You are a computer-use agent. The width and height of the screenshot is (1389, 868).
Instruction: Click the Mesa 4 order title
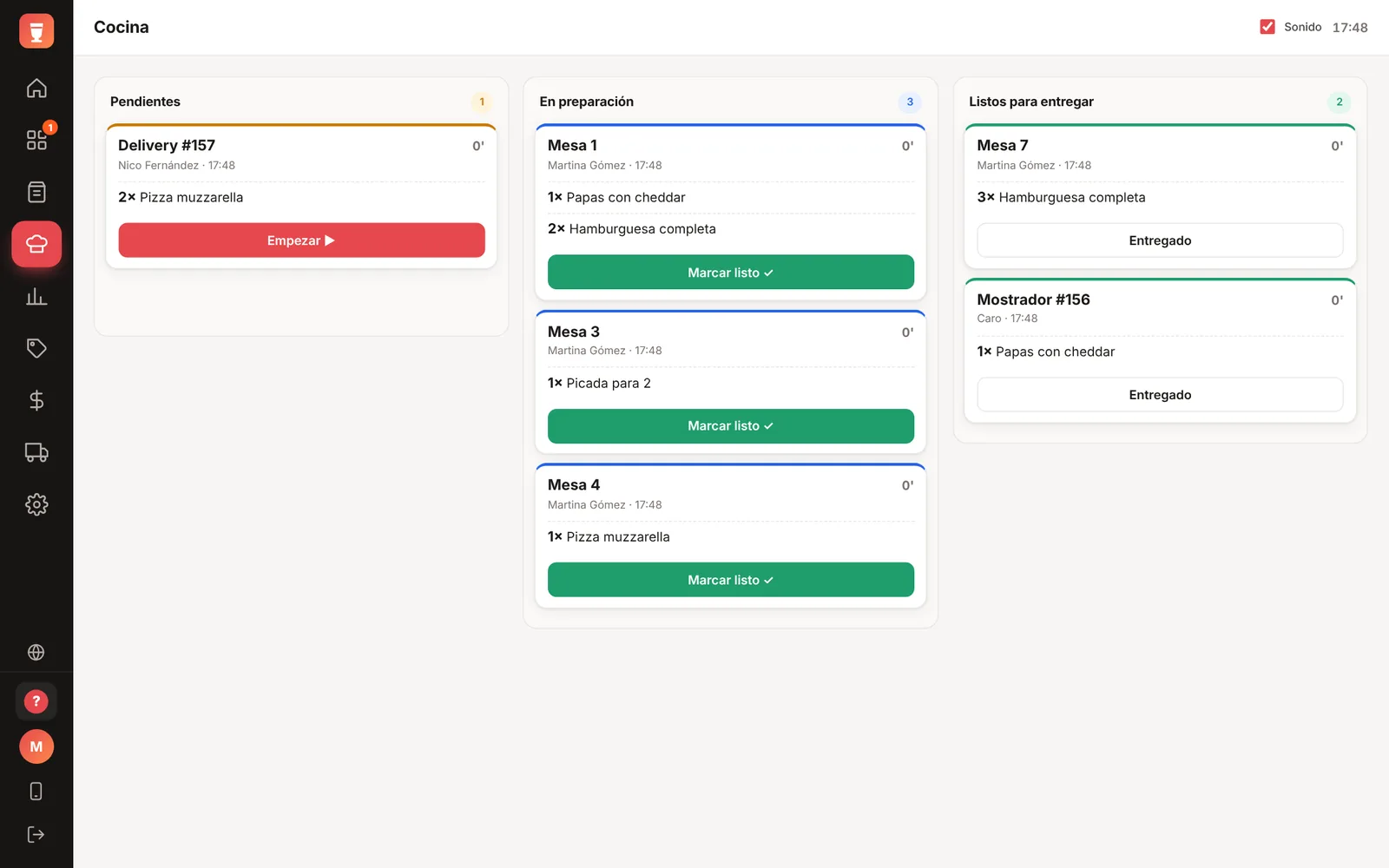point(574,484)
